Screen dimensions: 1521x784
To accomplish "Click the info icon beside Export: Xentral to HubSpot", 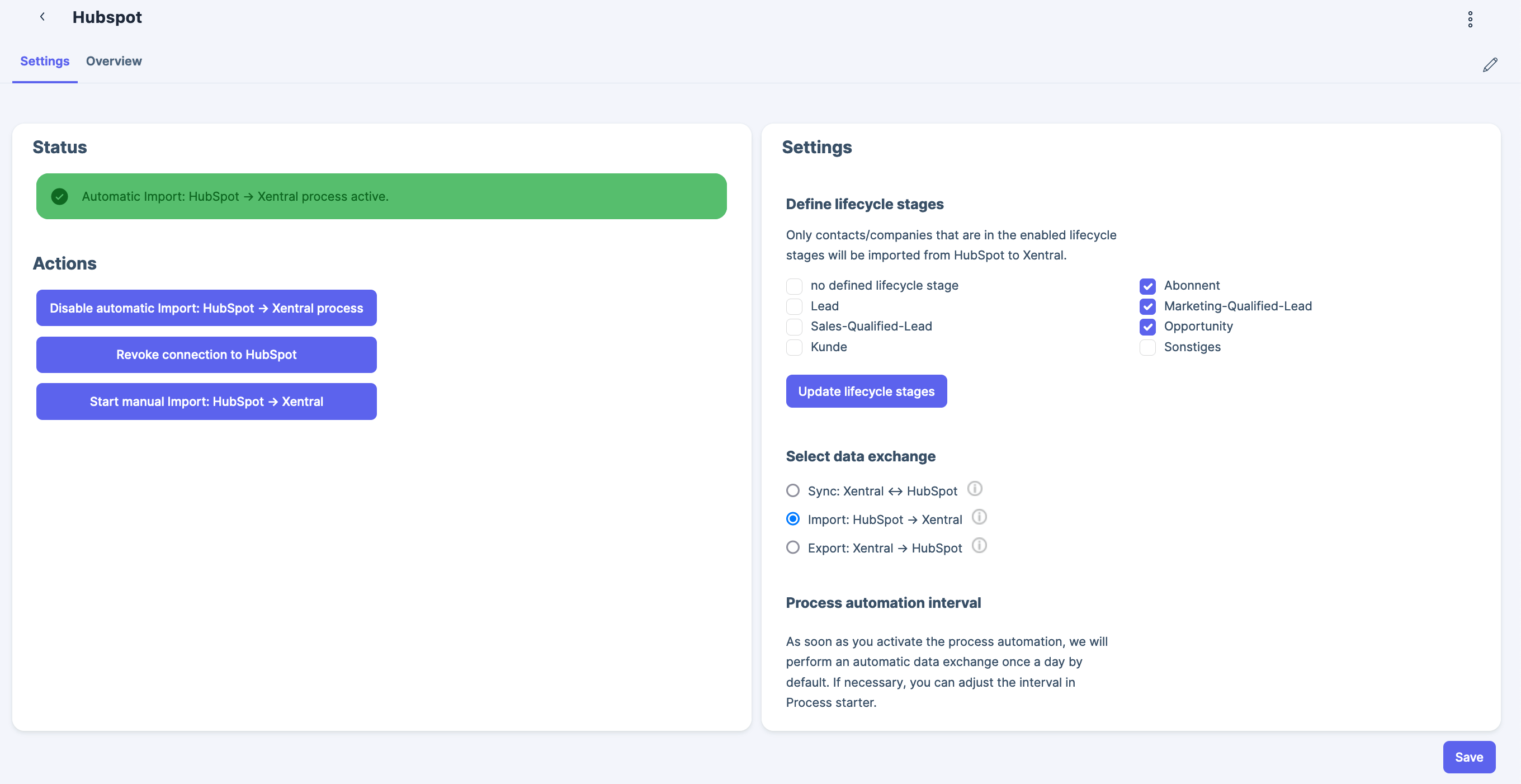I will click(980, 545).
